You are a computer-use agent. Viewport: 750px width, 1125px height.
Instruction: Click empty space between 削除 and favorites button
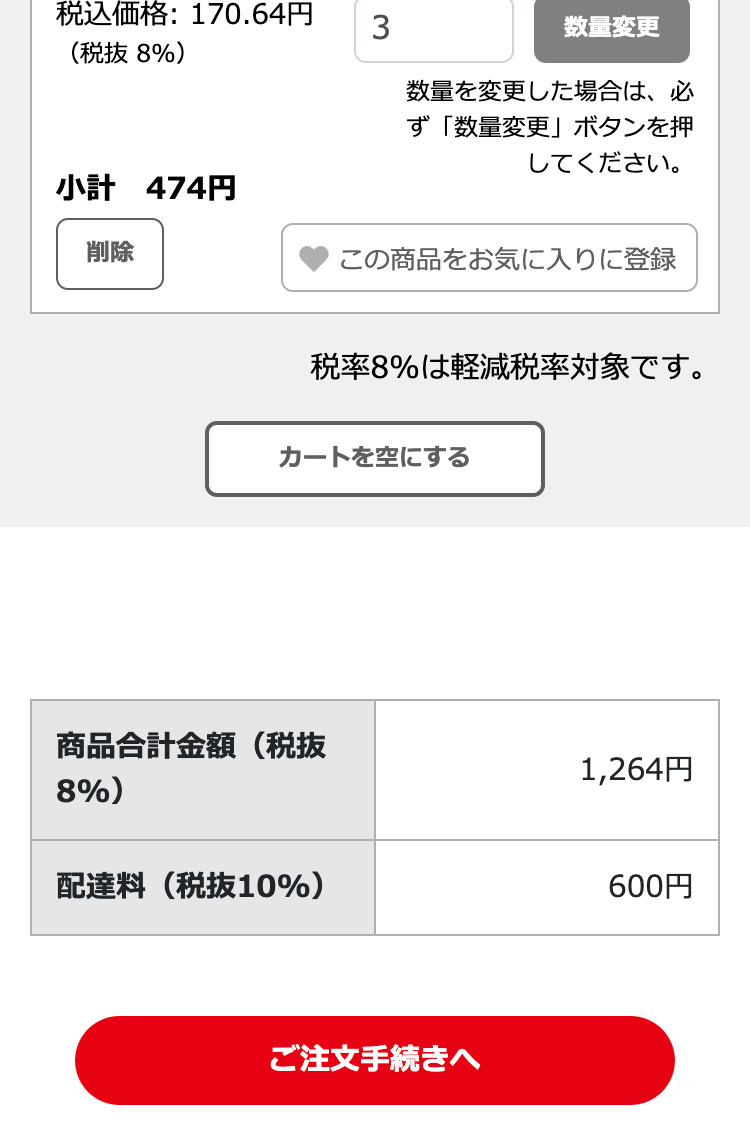click(x=222, y=255)
